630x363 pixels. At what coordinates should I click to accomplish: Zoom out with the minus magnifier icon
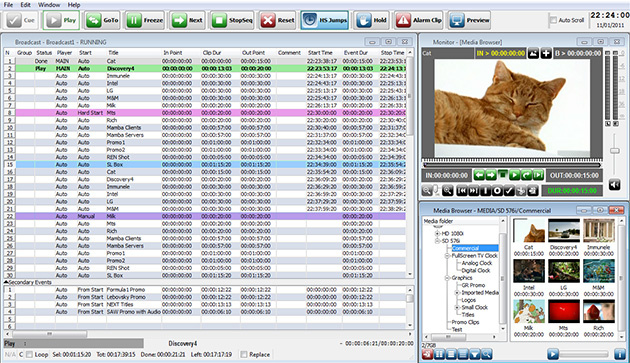[x=427, y=191]
